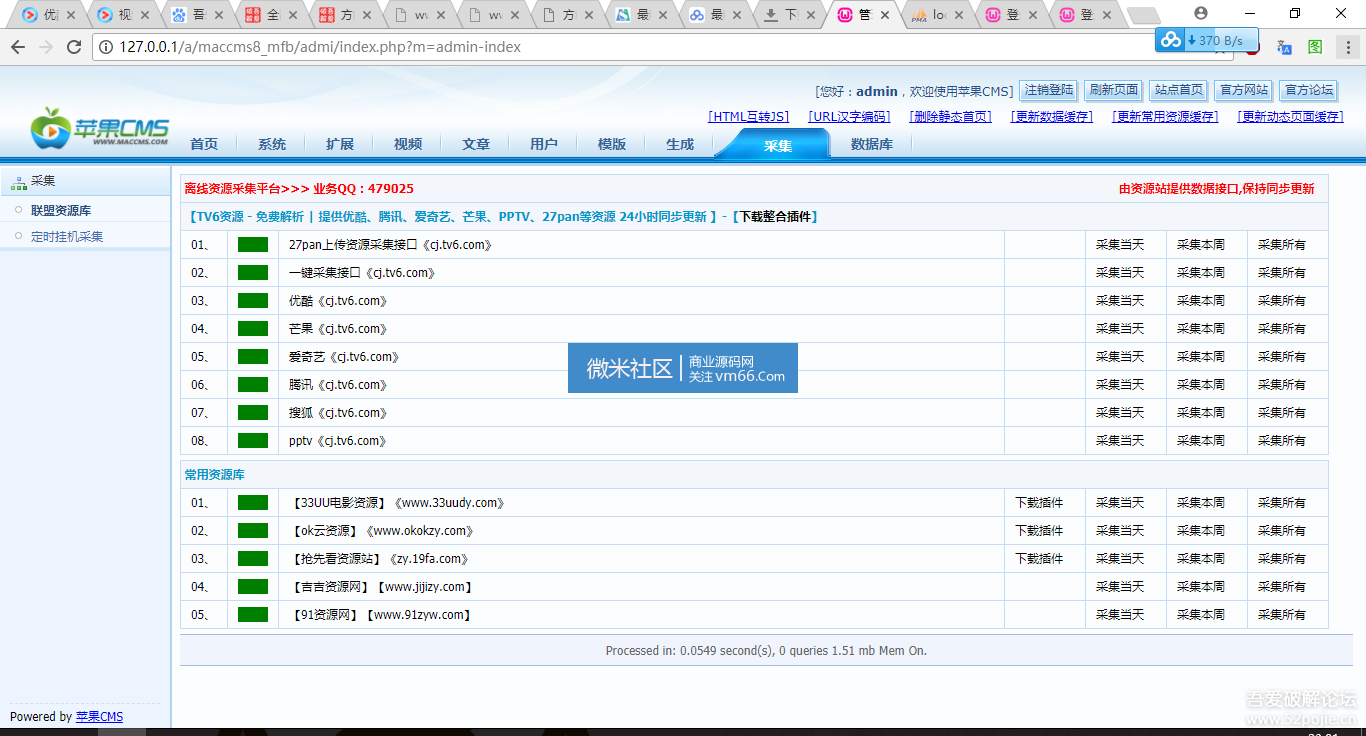Select 定时挂机采集 in the sidebar

pyautogui.click(x=67, y=237)
